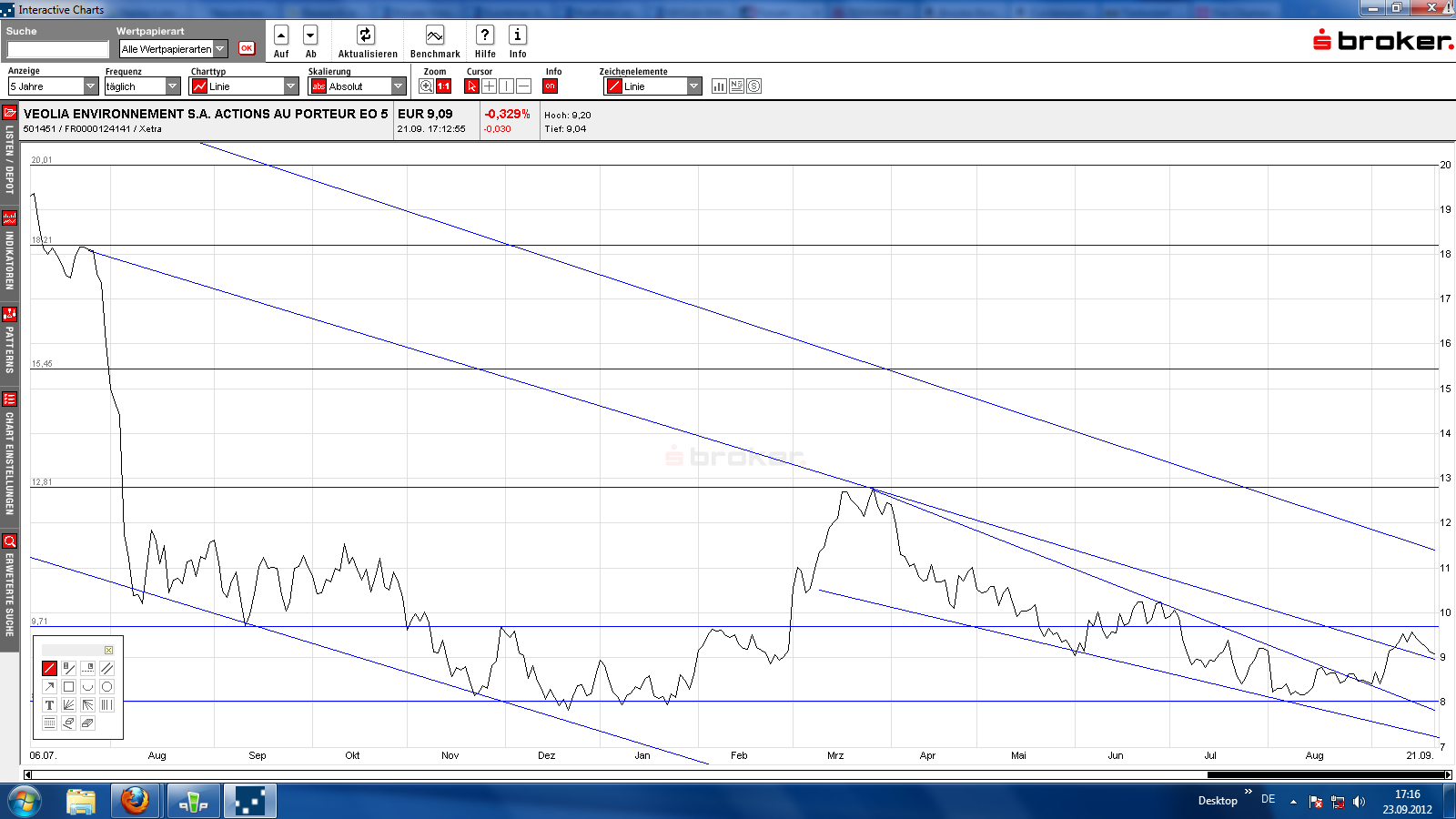
Task: Click the scrollbar left arrow
Action: point(27,774)
